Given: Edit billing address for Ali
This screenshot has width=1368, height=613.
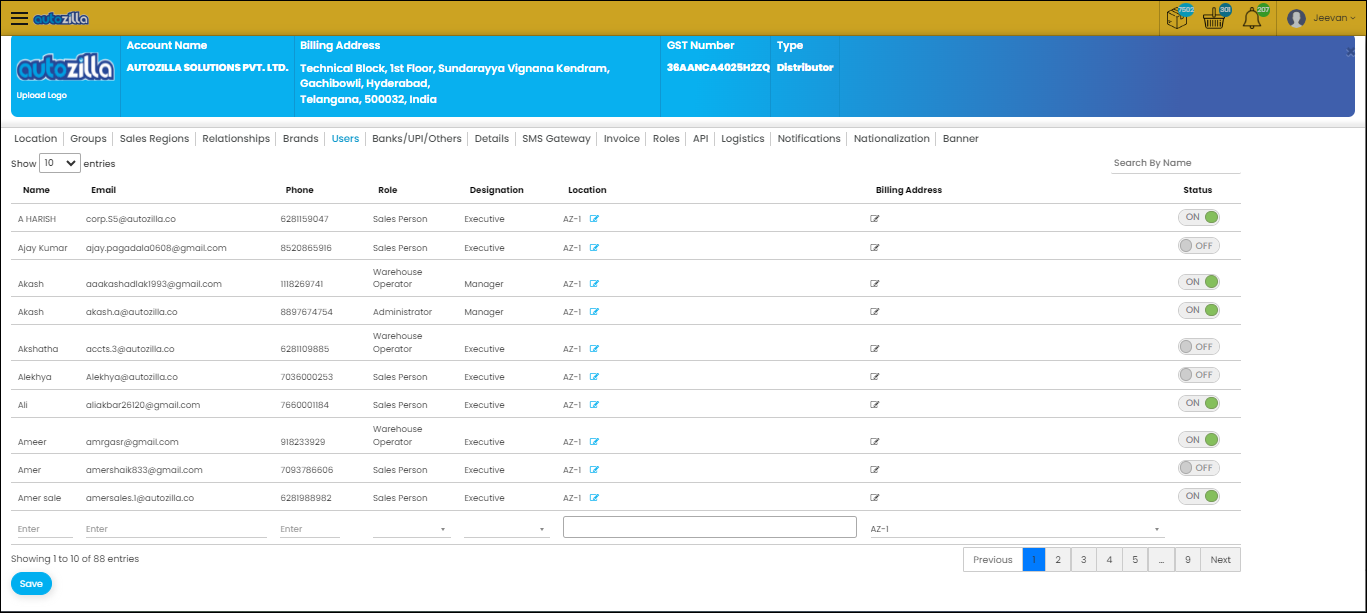Looking at the screenshot, I should [875, 405].
